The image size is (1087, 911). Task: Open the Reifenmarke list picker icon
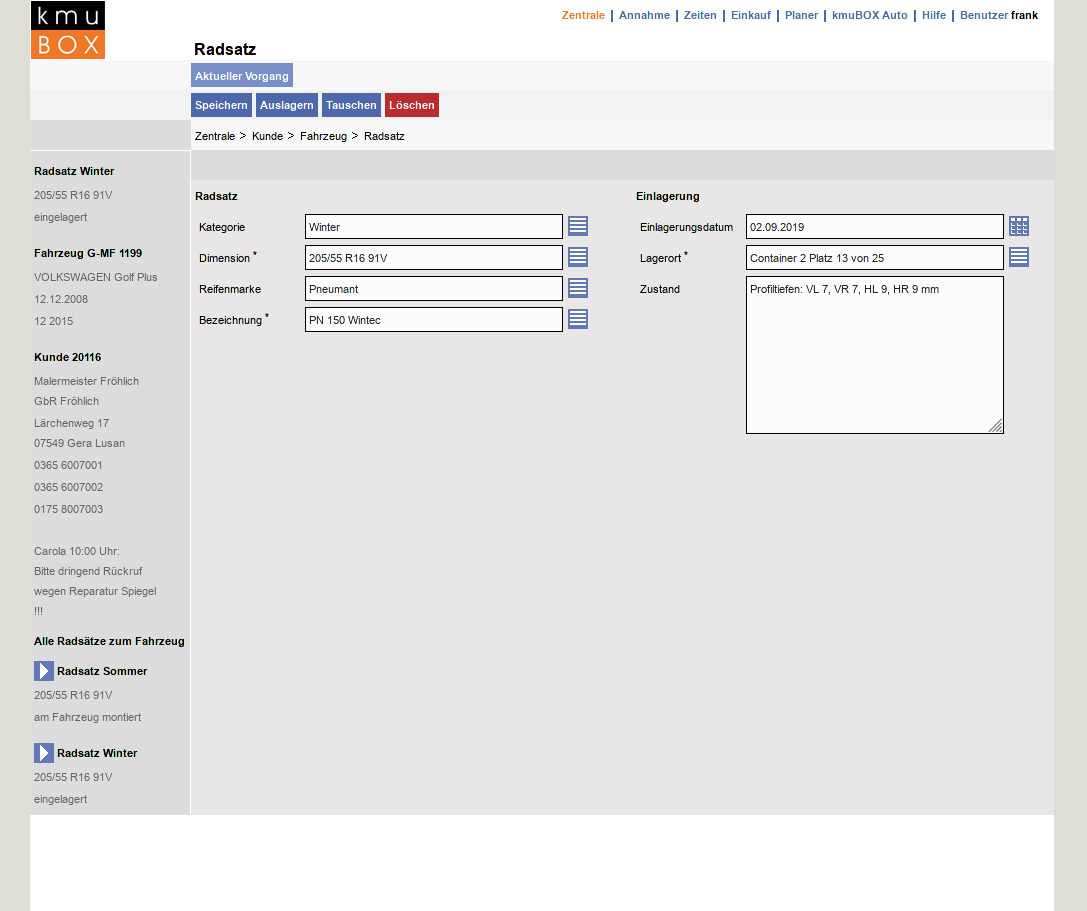tap(578, 288)
